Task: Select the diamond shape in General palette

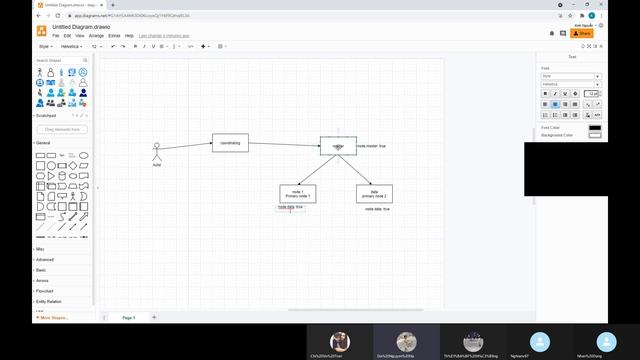Action: click(x=73, y=166)
